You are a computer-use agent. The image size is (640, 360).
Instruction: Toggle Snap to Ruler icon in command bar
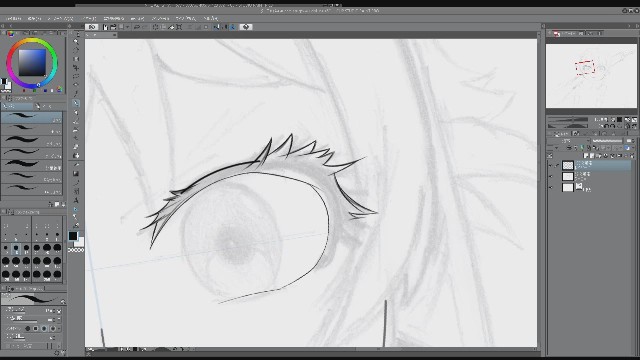216,27
